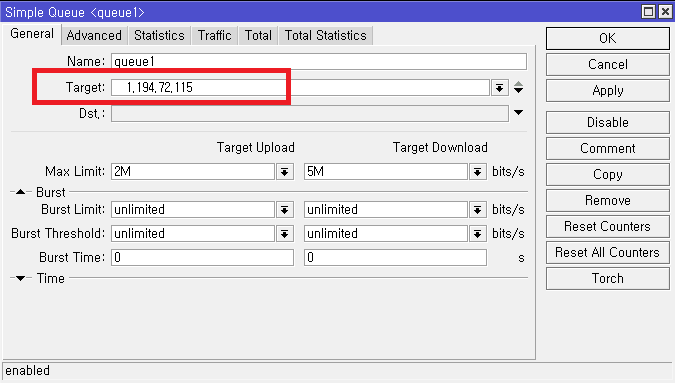Open the Traffic tab
This screenshot has height=383, width=675.
(x=214, y=35)
